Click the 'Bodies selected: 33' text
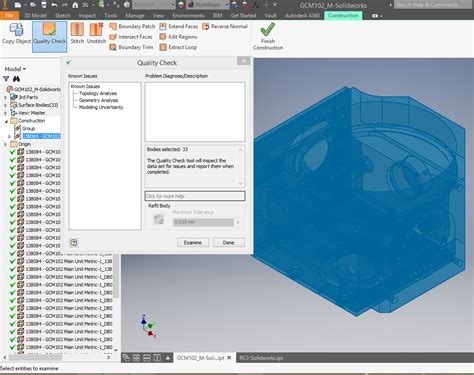 pyautogui.click(x=167, y=149)
